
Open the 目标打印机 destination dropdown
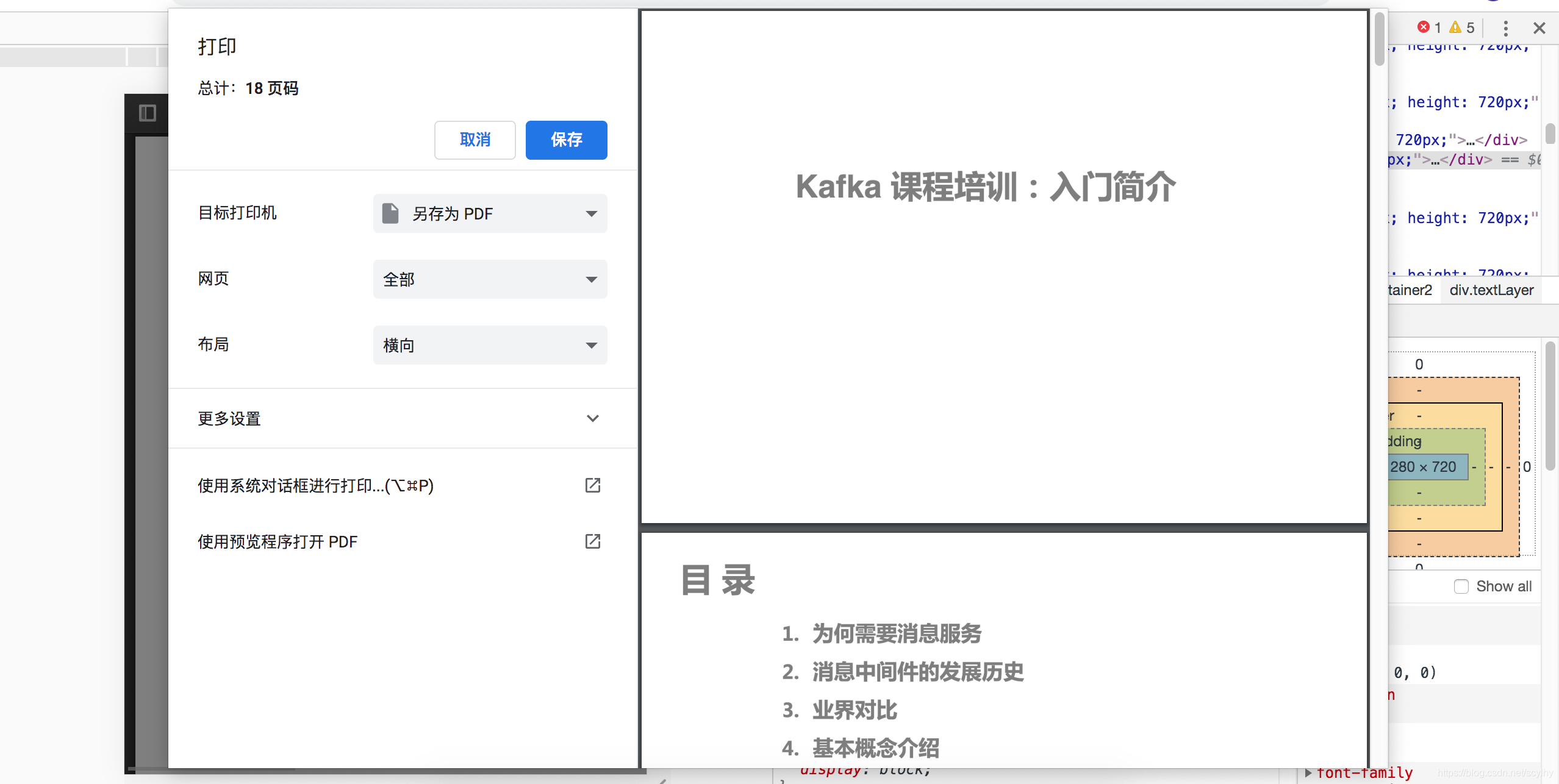click(490, 213)
